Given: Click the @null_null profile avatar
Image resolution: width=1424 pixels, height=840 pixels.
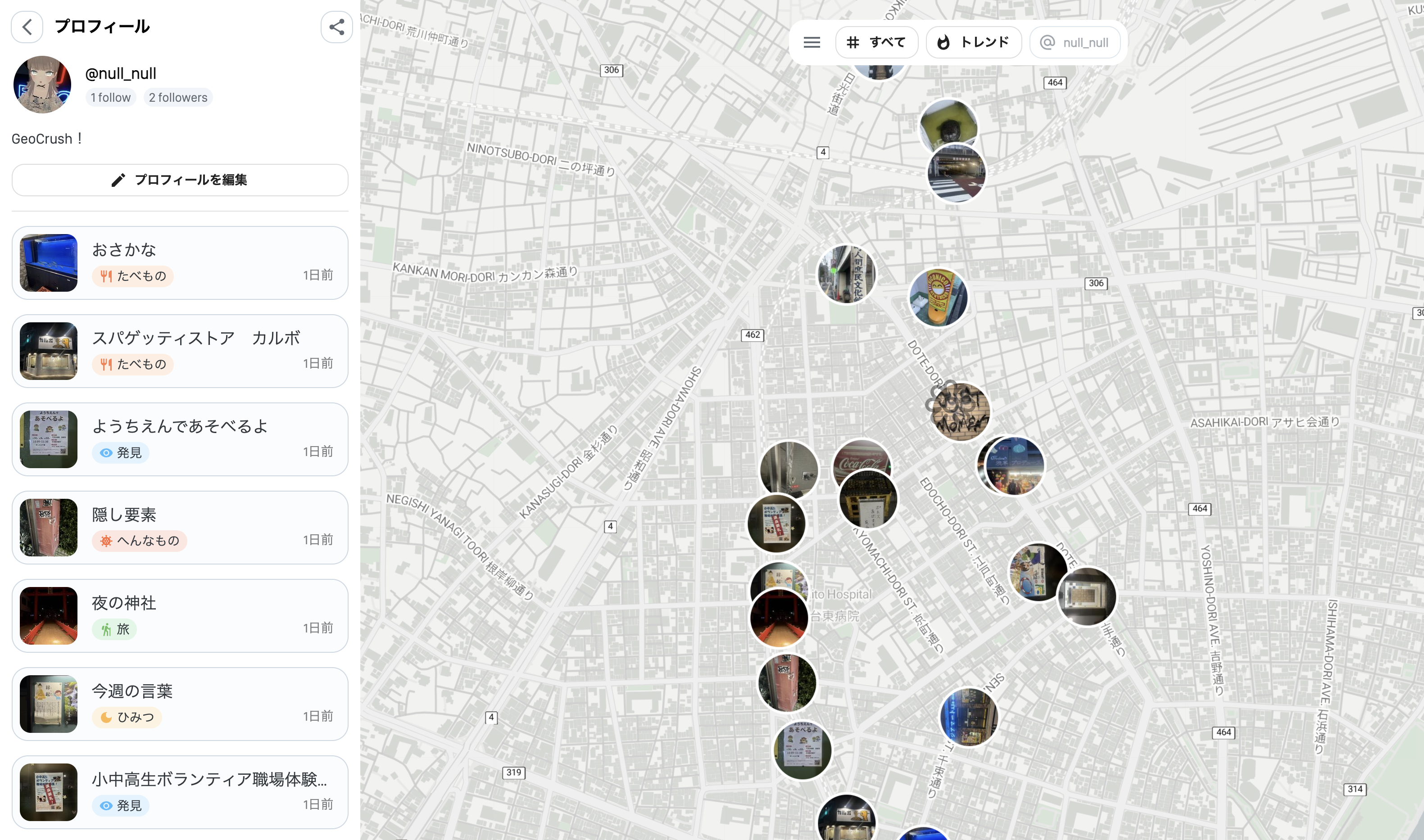Looking at the screenshot, I should (x=42, y=84).
